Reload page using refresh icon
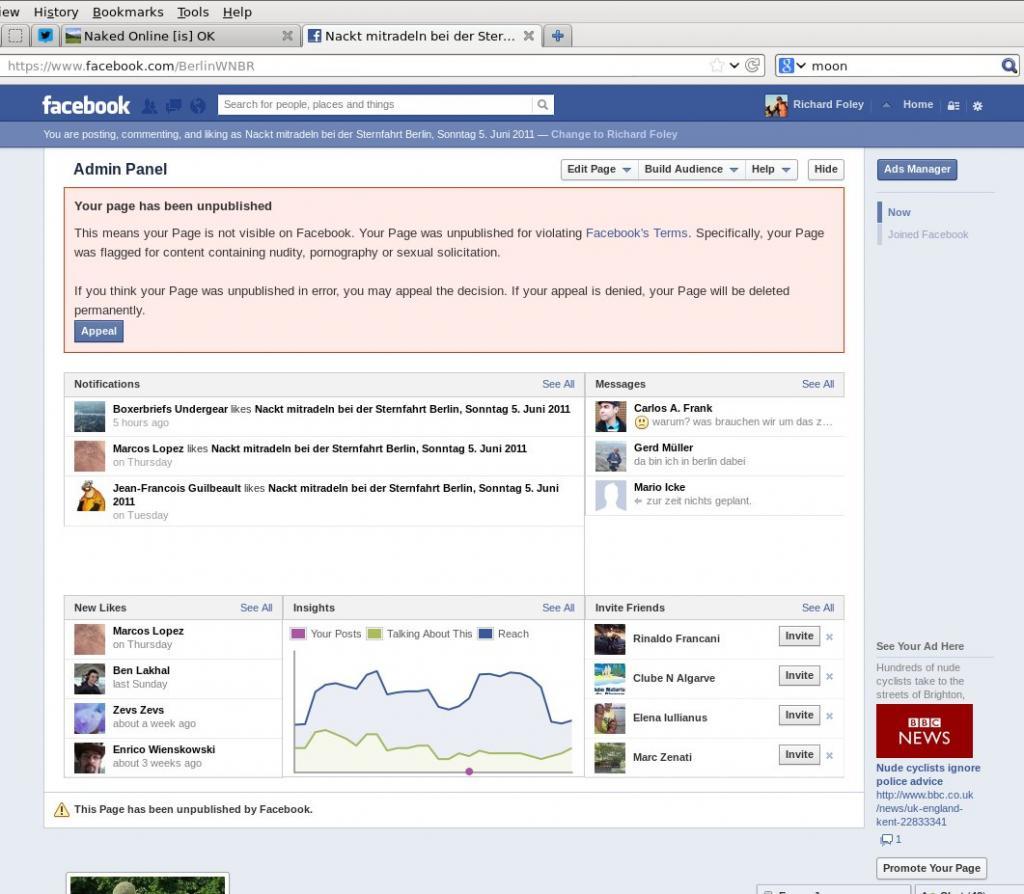The height and width of the screenshot is (894, 1024). (752, 65)
